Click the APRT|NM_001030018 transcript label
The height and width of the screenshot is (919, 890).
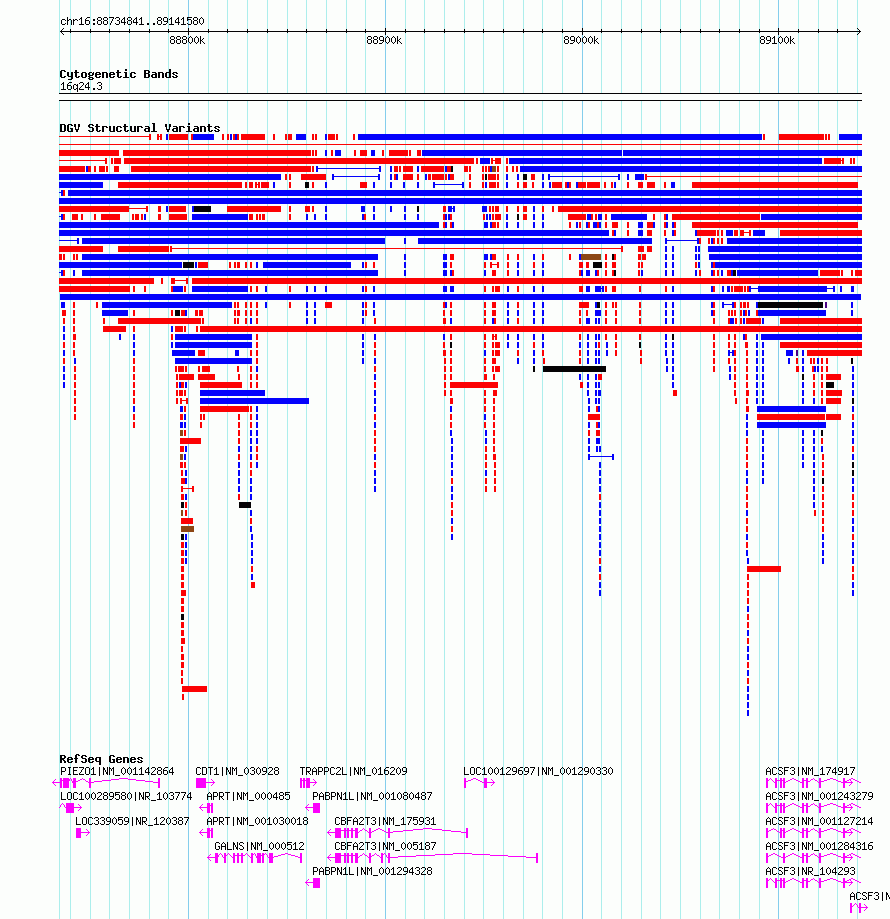coord(257,822)
